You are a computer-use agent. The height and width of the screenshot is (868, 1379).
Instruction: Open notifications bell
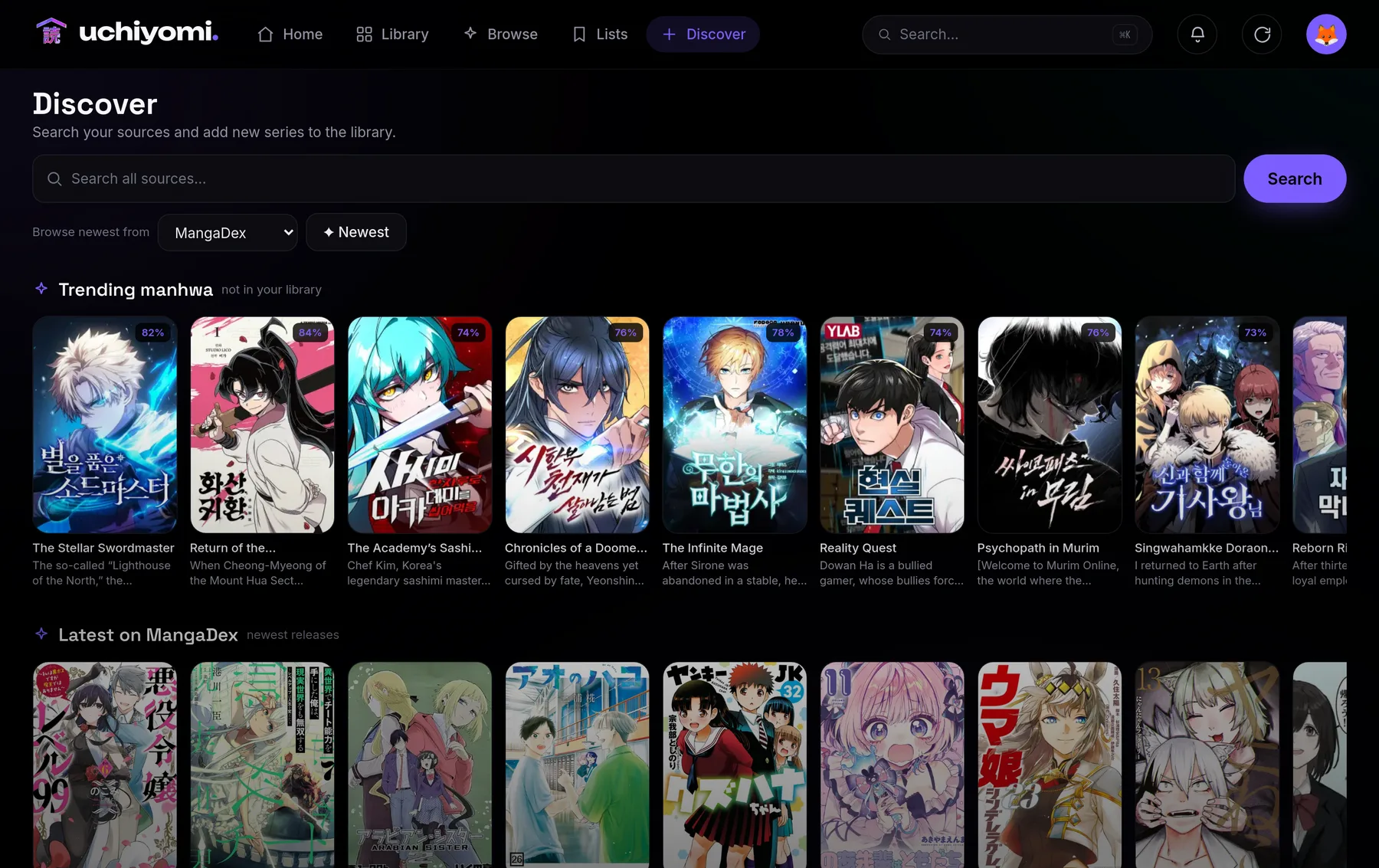tap(1197, 34)
